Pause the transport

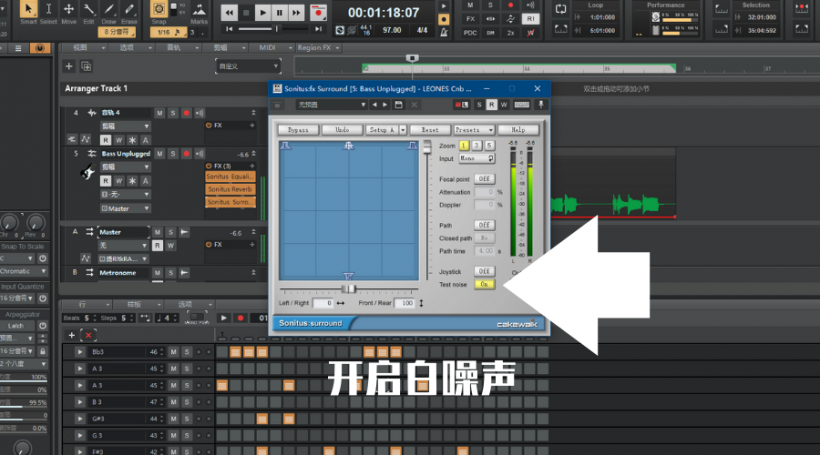279,13
